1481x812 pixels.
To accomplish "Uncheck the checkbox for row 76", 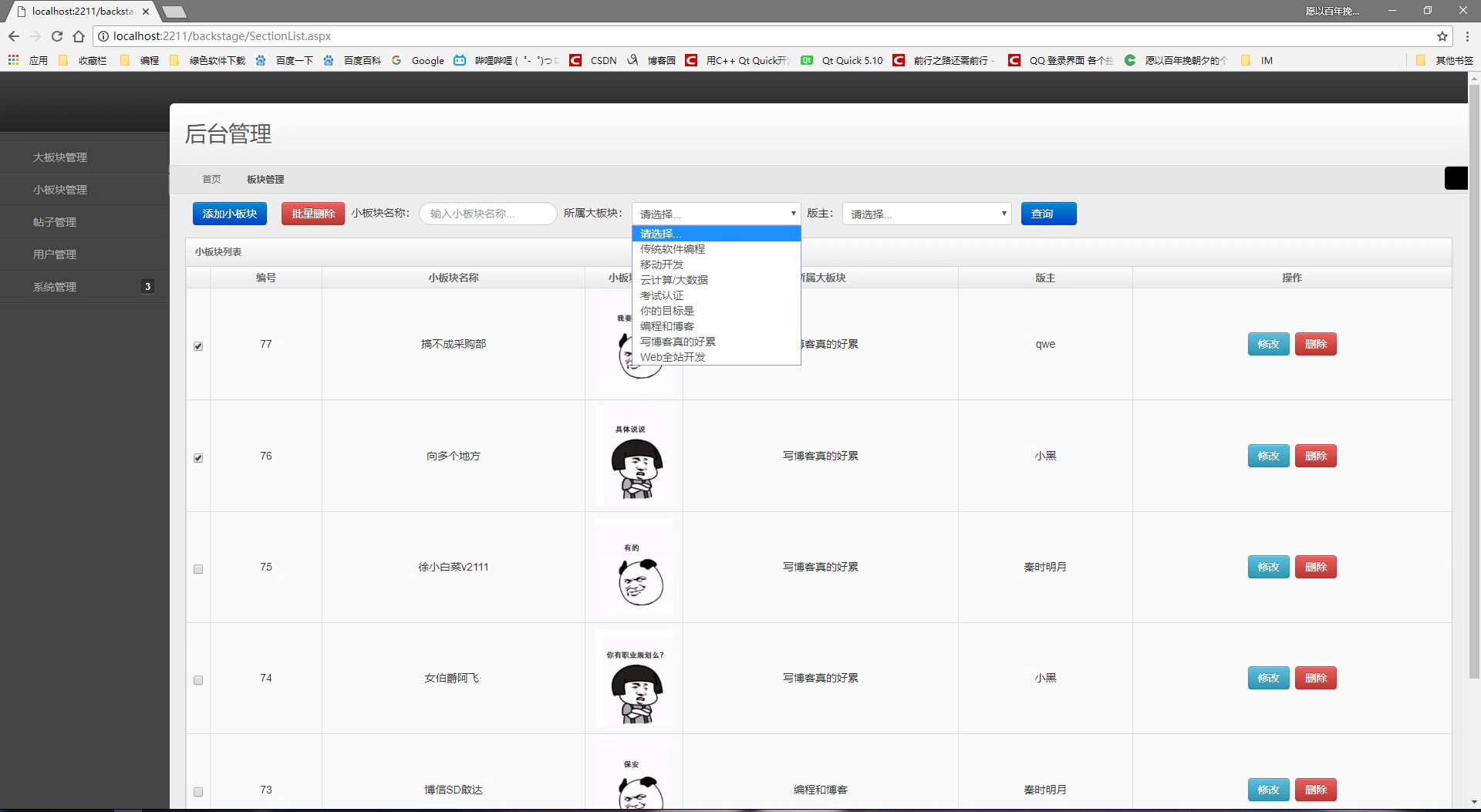I will click(x=198, y=458).
